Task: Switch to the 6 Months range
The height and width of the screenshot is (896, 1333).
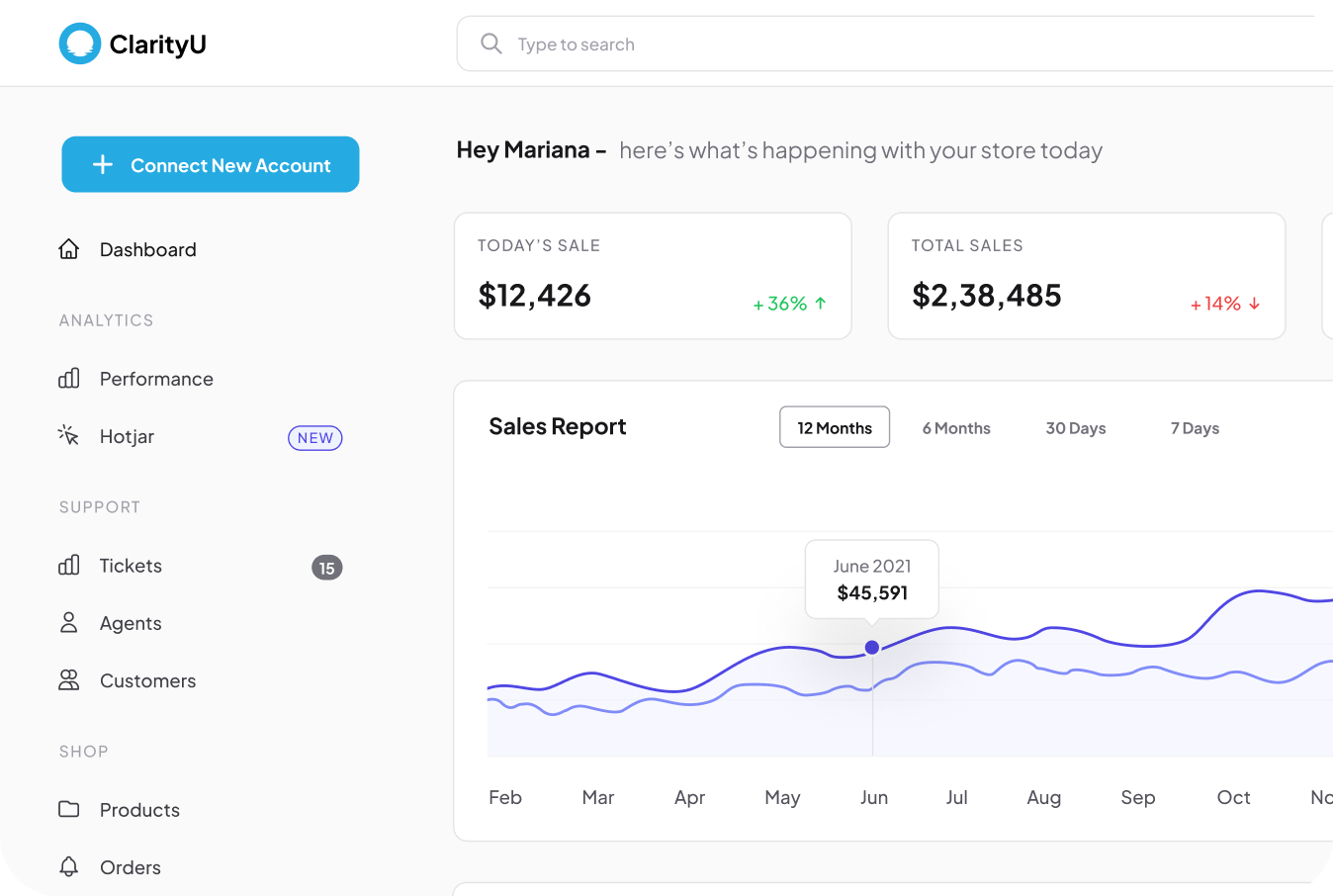Action: pos(956,428)
